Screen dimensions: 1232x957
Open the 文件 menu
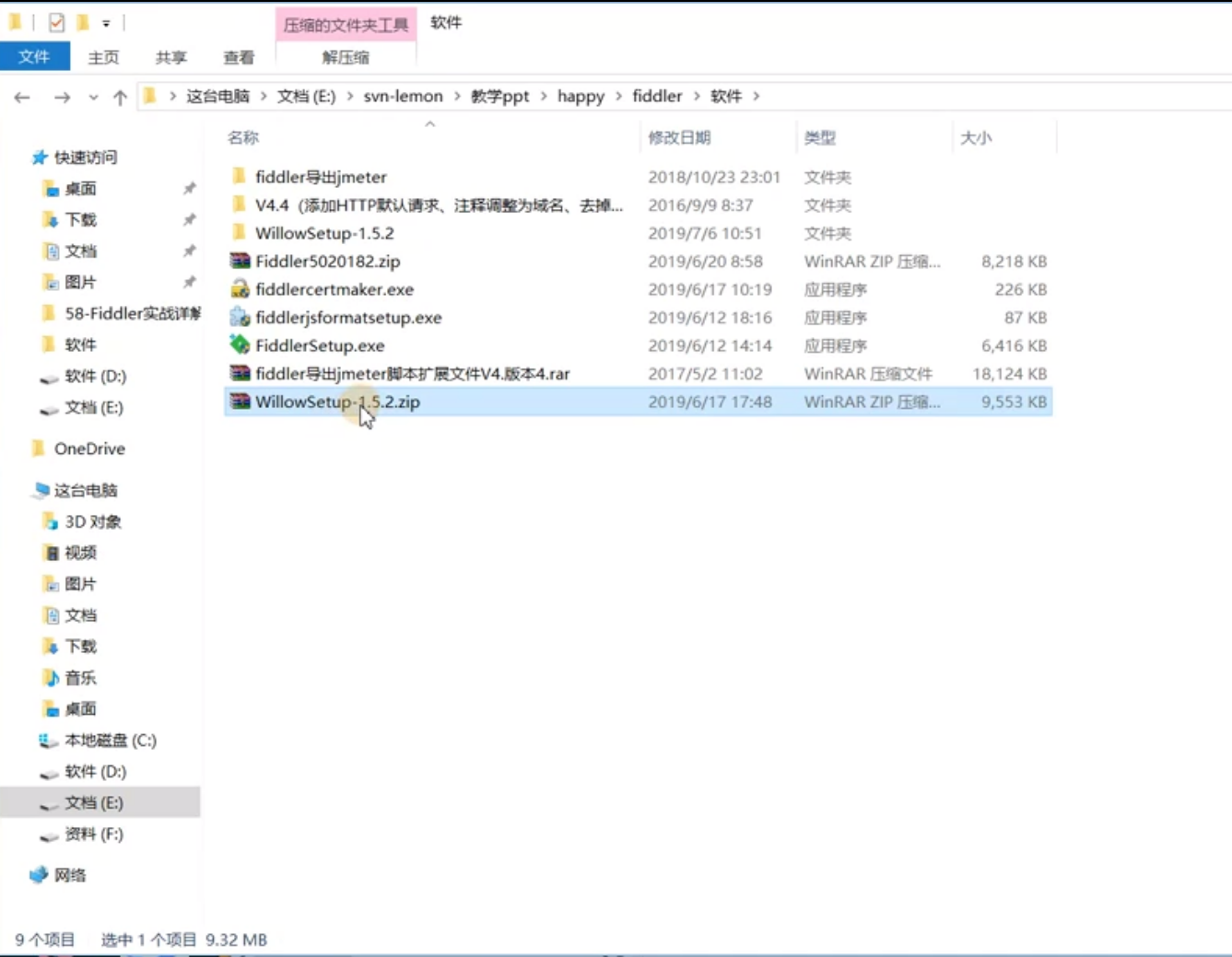coord(34,57)
